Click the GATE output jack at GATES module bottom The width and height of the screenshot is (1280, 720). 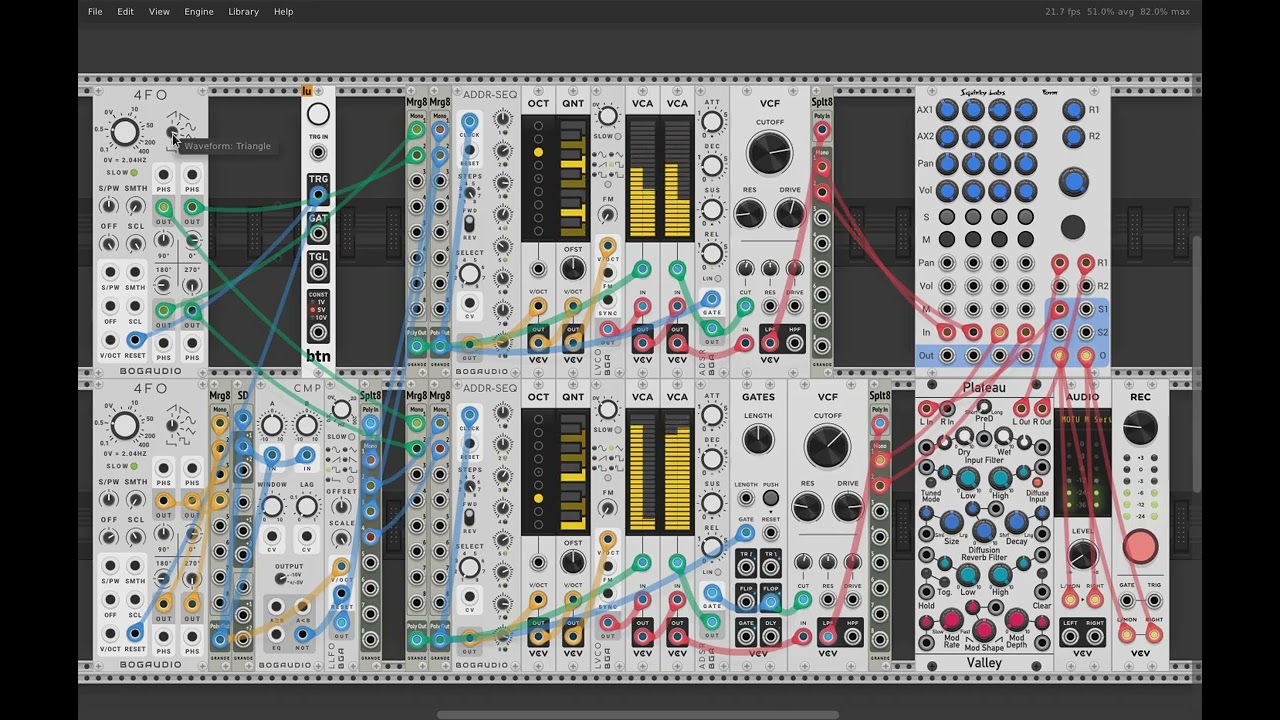click(x=746, y=636)
